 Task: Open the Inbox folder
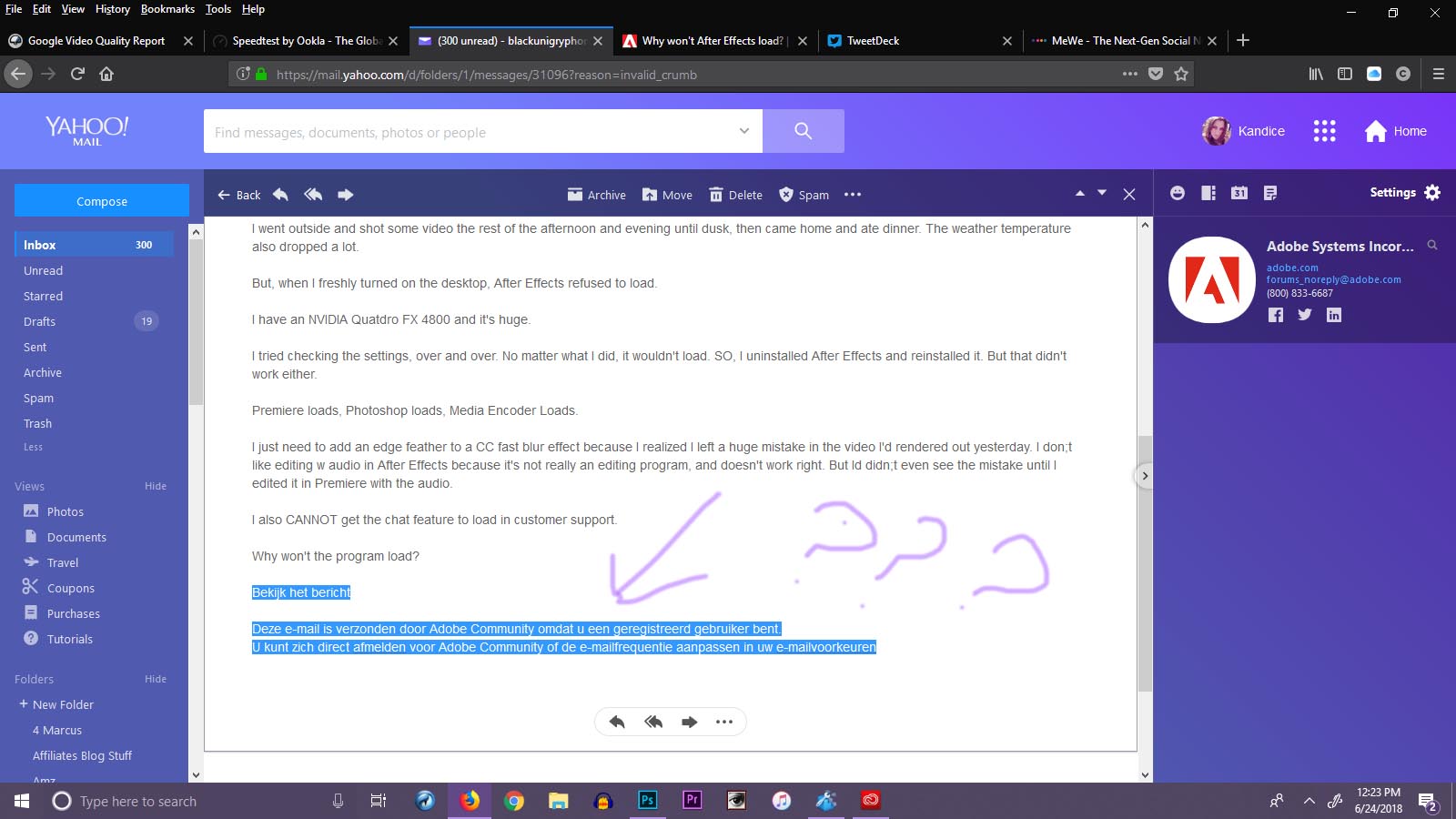(95, 245)
